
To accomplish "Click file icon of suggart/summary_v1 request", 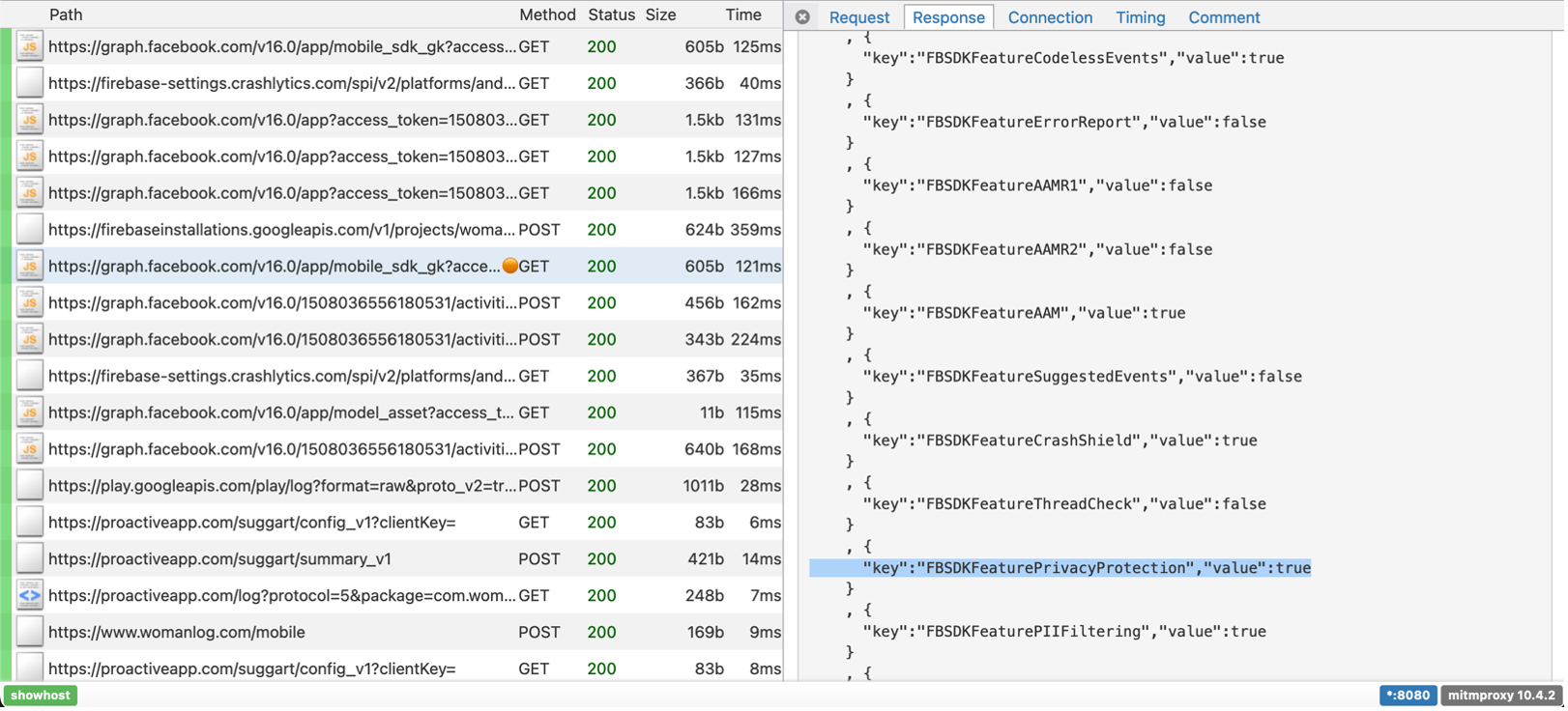I will (x=30, y=559).
